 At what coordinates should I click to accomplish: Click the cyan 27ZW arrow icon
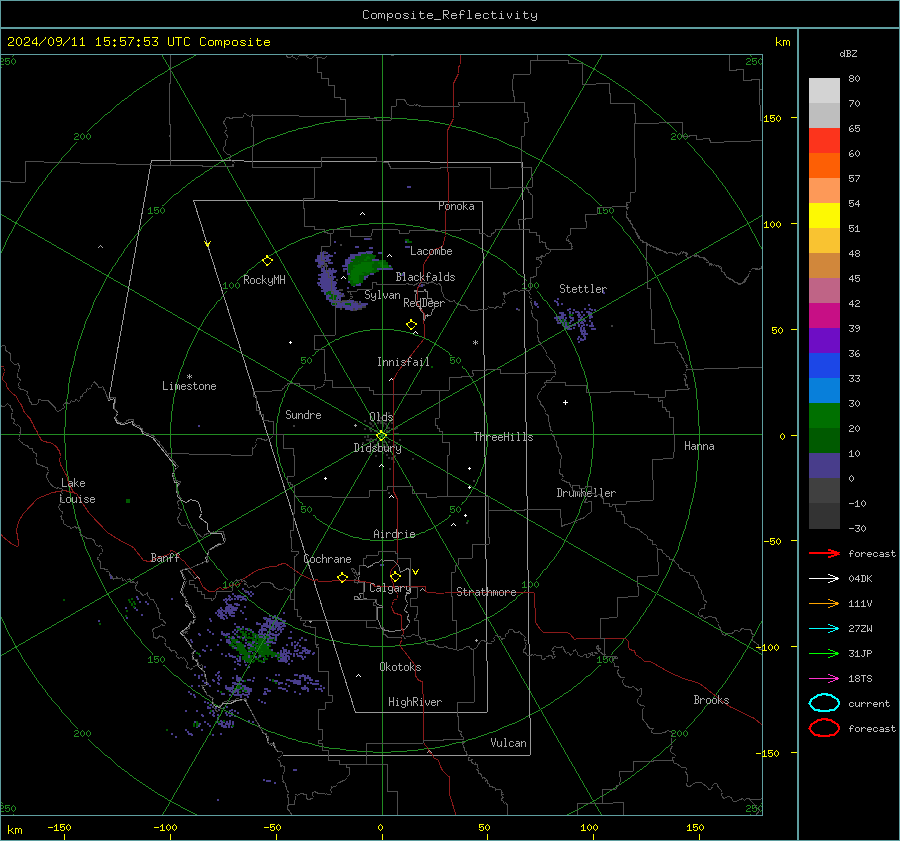point(824,629)
